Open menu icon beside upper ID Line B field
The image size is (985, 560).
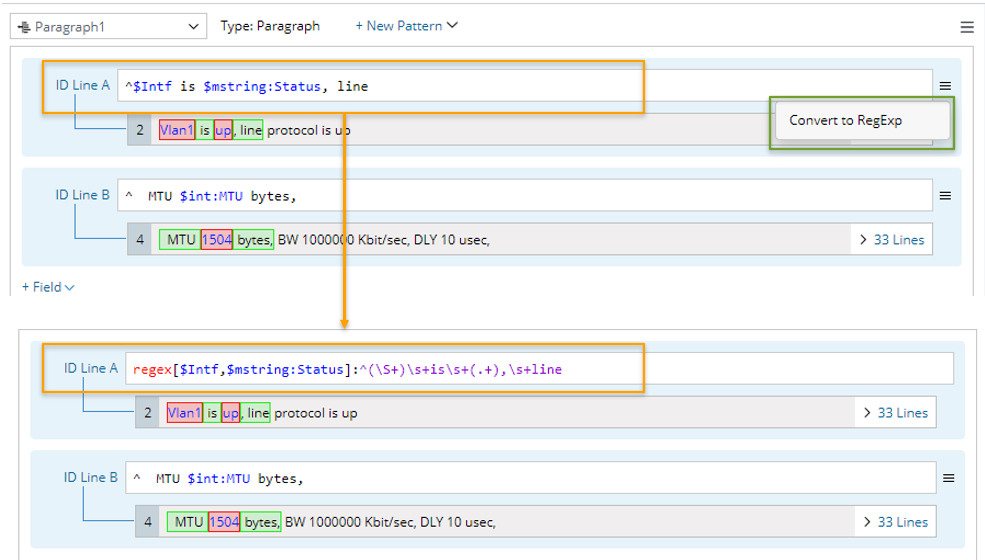pyautogui.click(x=945, y=196)
